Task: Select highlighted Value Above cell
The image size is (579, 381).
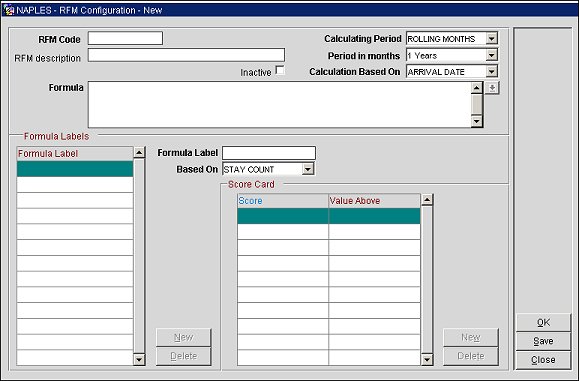Action: [x=374, y=216]
